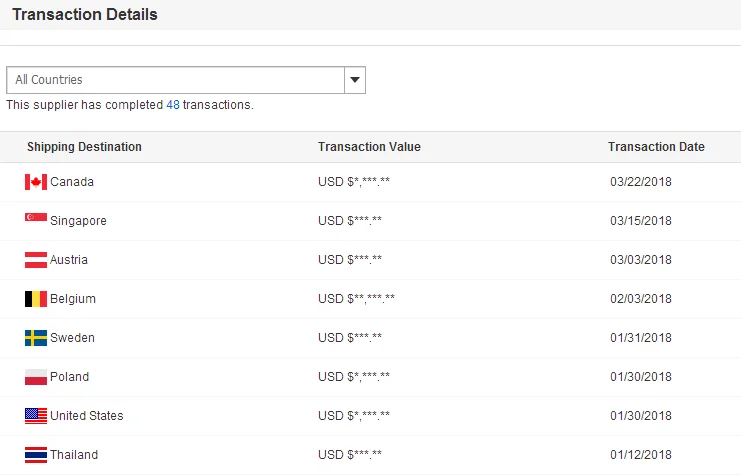Screen dimensions: 741x475
Task: Click the Shipping Destination column header
Action: point(84,147)
